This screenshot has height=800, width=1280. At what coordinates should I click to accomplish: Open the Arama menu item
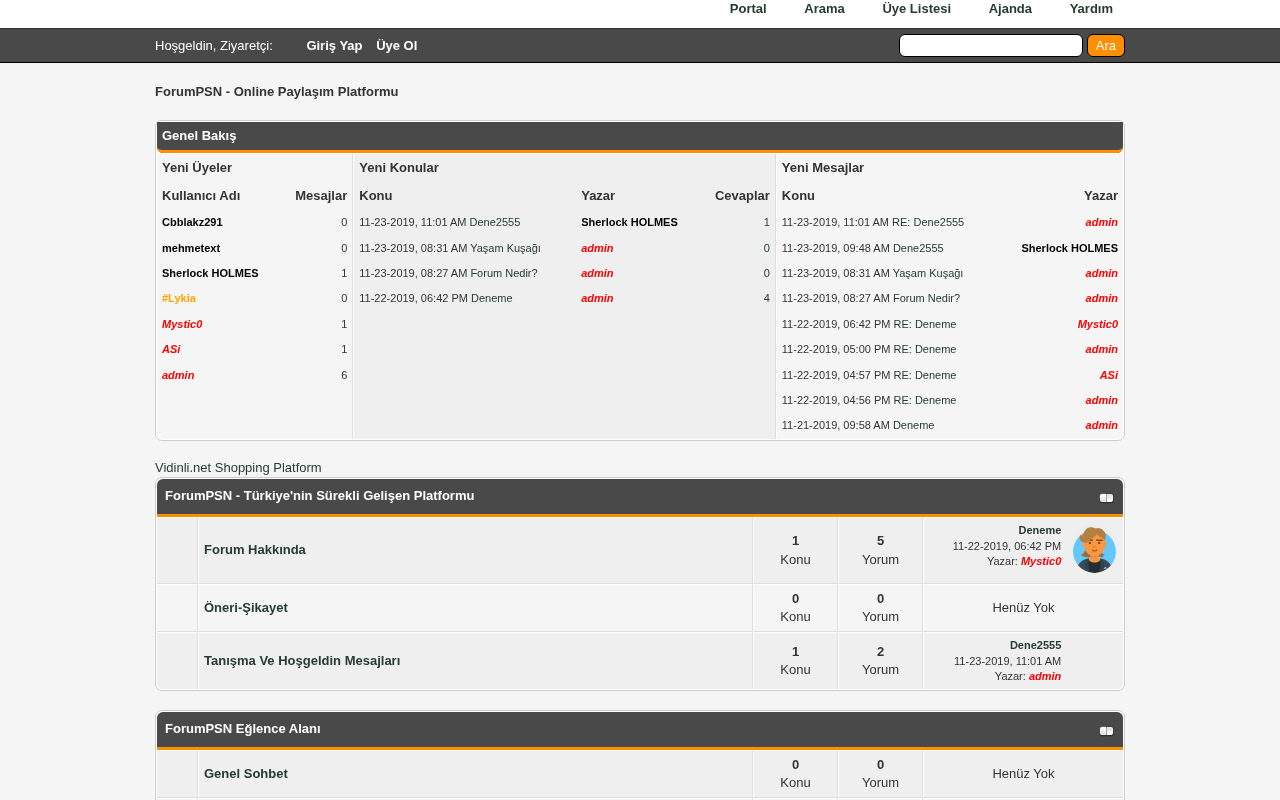pos(824,9)
